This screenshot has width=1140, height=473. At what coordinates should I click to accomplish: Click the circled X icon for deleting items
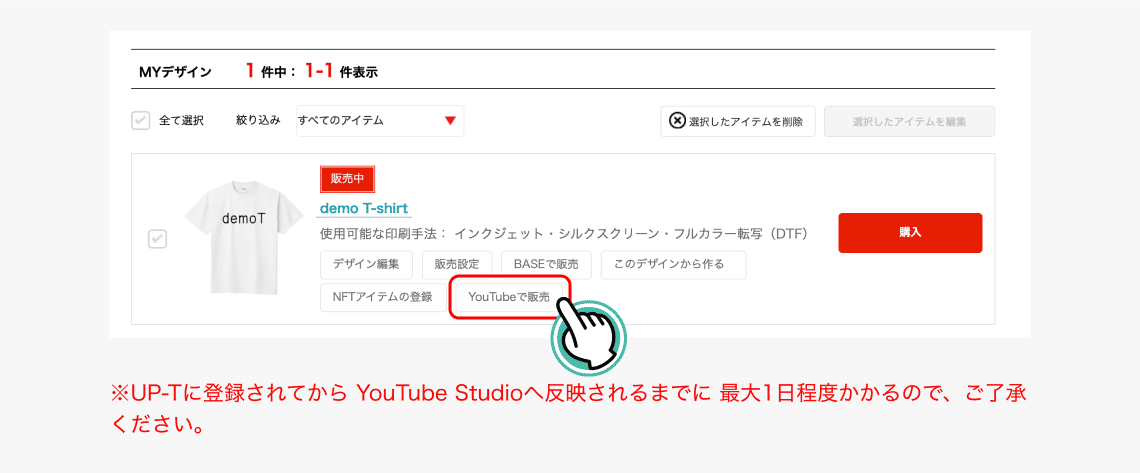[x=677, y=121]
